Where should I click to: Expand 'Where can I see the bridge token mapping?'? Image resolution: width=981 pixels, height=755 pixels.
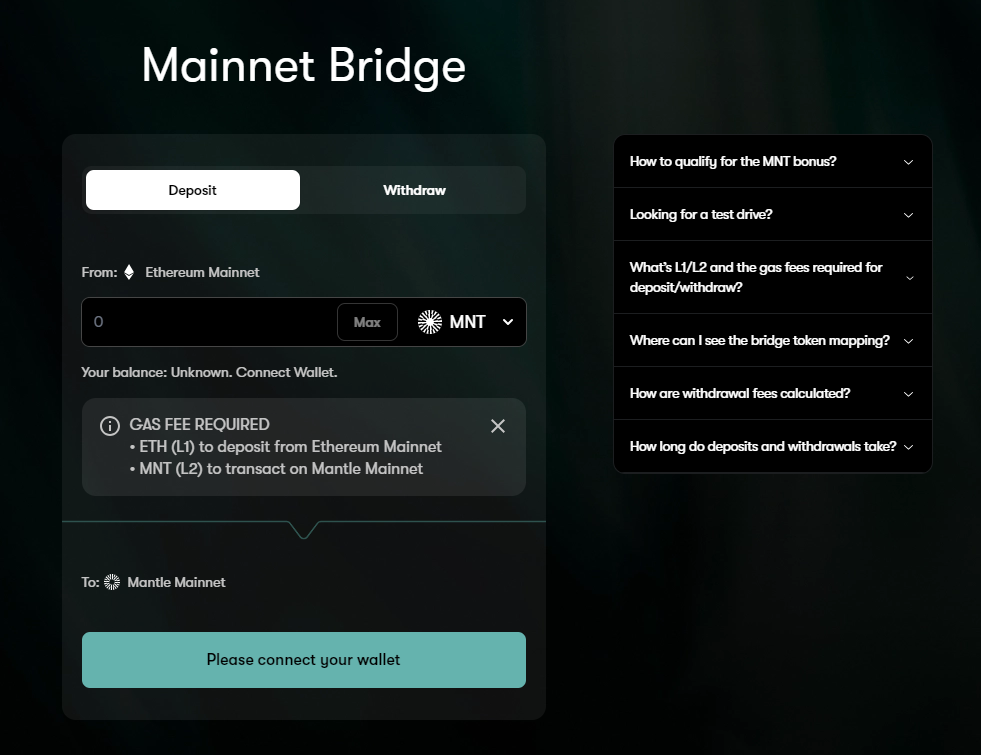click(x=759, y=341)
